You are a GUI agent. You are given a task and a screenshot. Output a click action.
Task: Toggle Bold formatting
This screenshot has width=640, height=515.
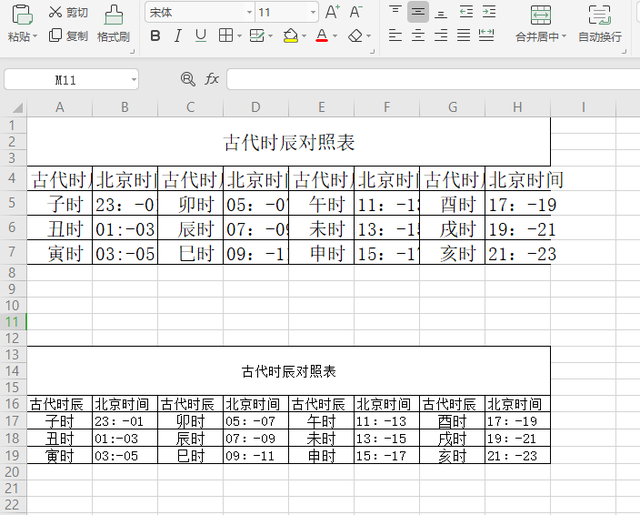[155, 36]
